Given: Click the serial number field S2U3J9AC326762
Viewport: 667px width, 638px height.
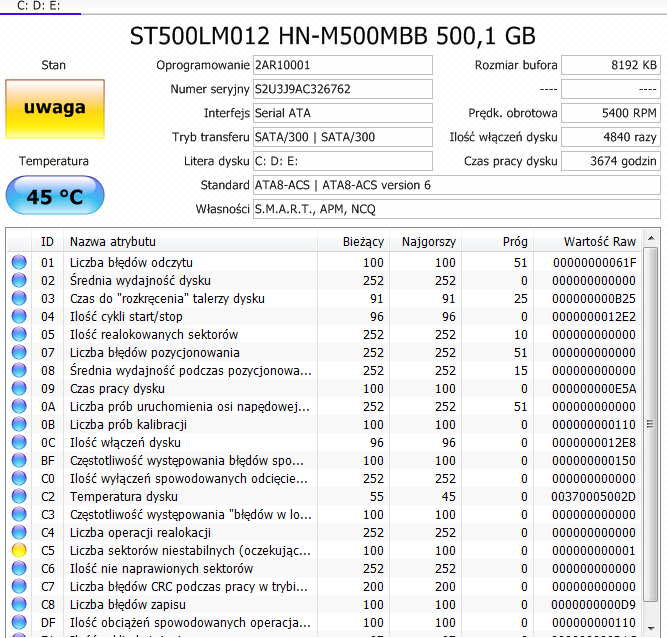Looking at the screenshot, I should tap(342, 89).
